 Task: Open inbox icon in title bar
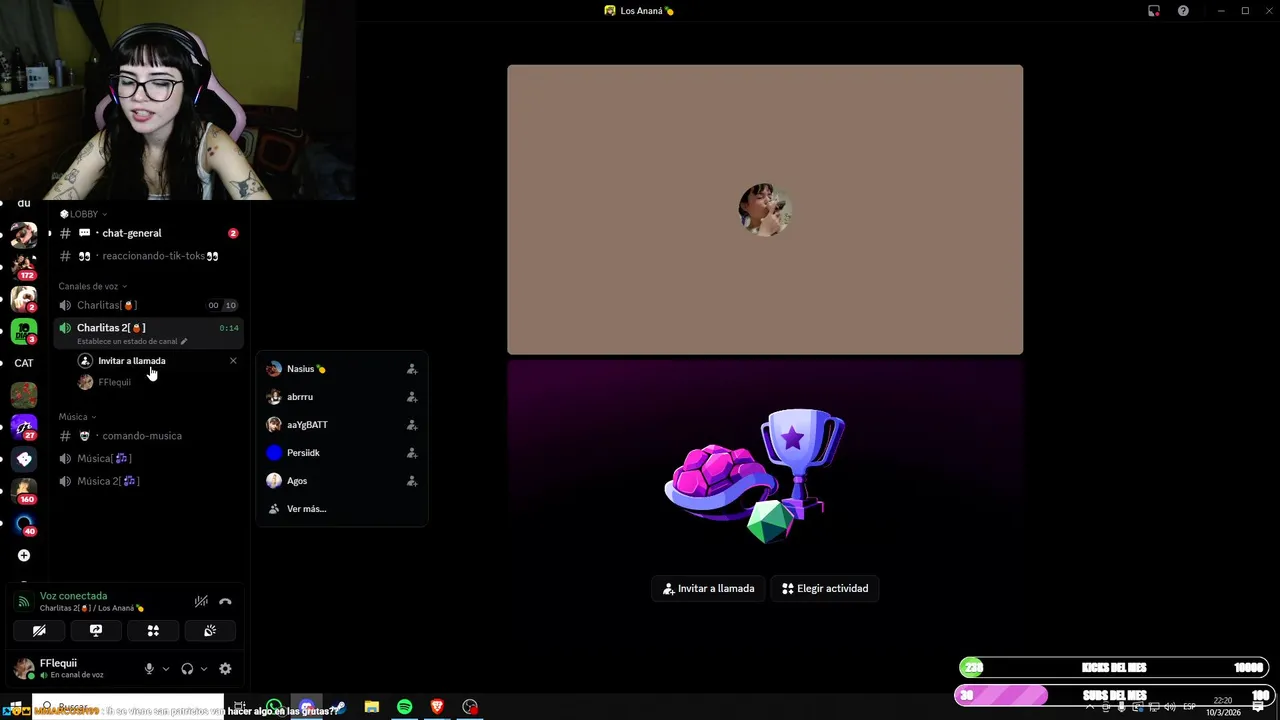(x=1154, y=11)
